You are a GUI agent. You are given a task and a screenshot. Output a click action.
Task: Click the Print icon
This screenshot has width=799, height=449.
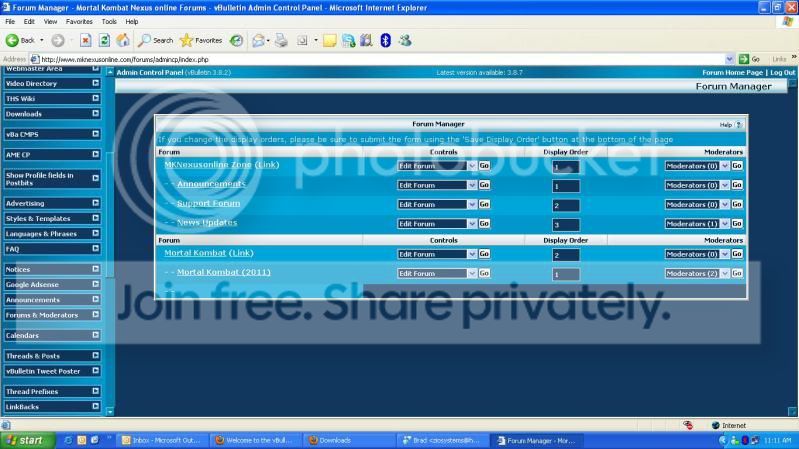281,40
